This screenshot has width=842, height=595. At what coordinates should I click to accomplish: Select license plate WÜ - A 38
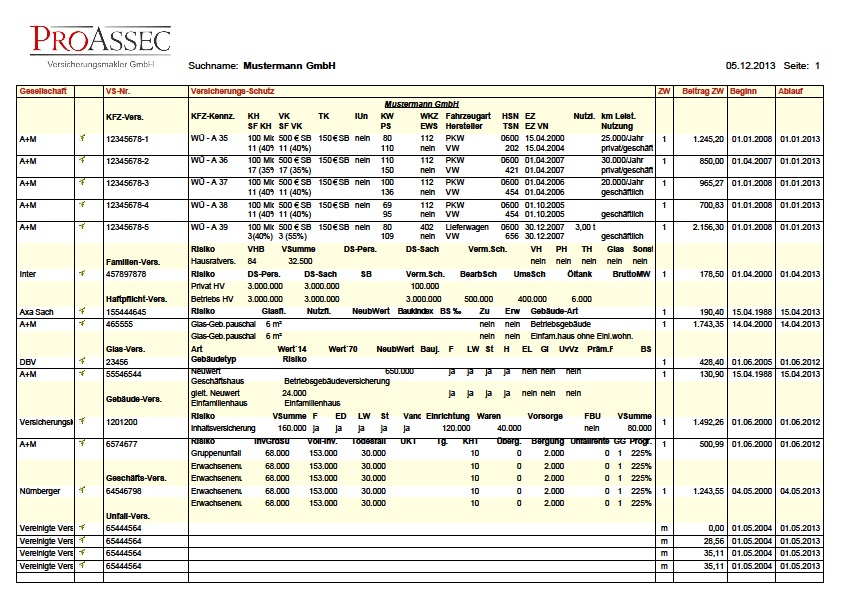point(209,205)
